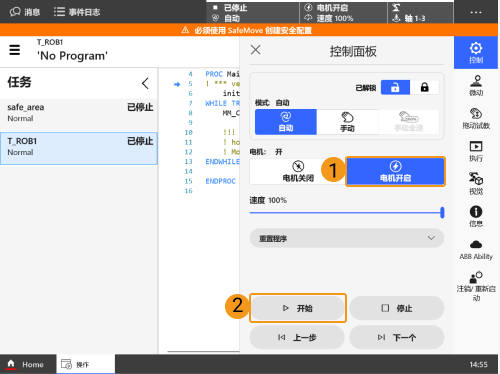
Task: Switch to the 操作 operate tab
Action: tap(86, 364)
